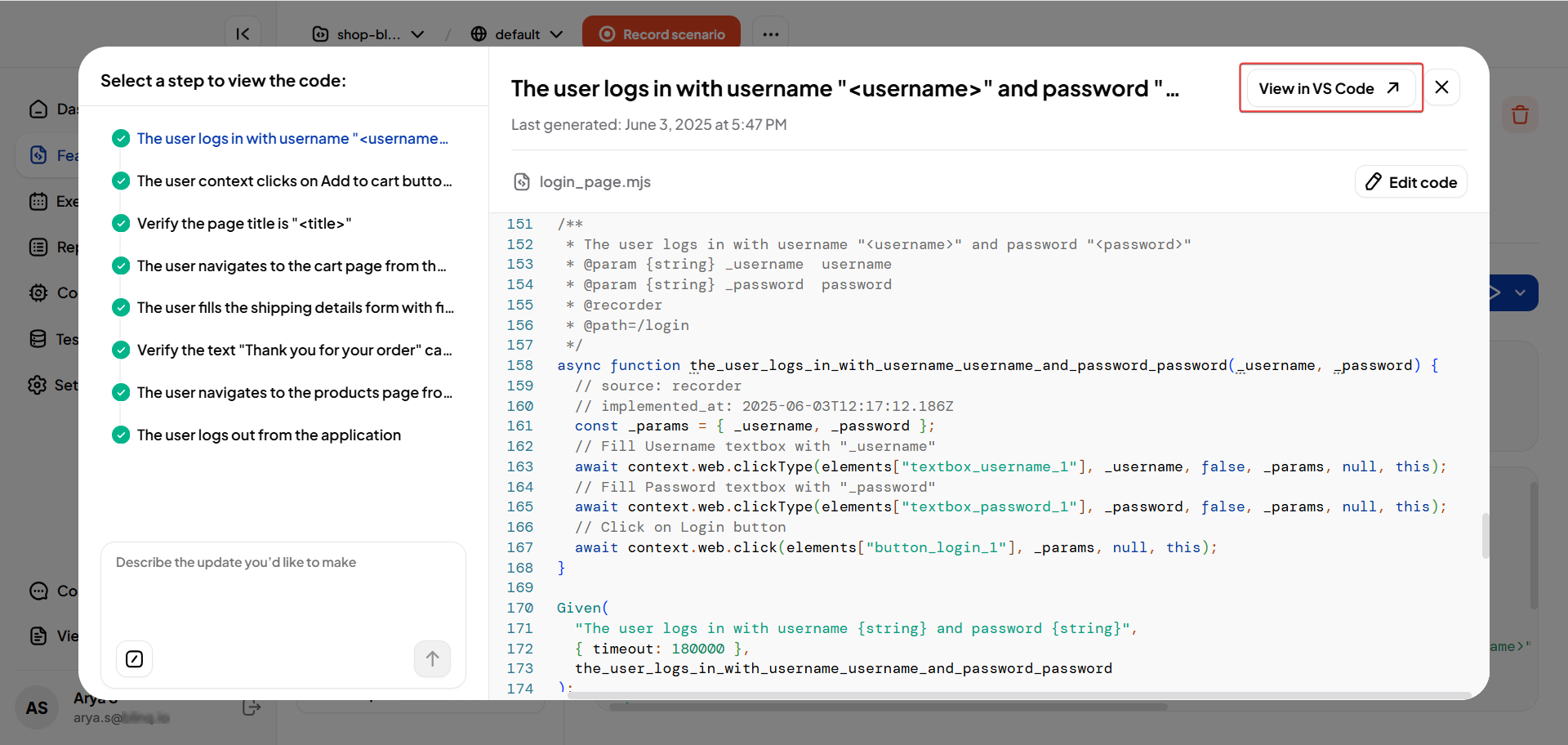This screenshot has height=745, width=1568.
Task: Open the three-dots more options menu
Action: coord(770,34)
